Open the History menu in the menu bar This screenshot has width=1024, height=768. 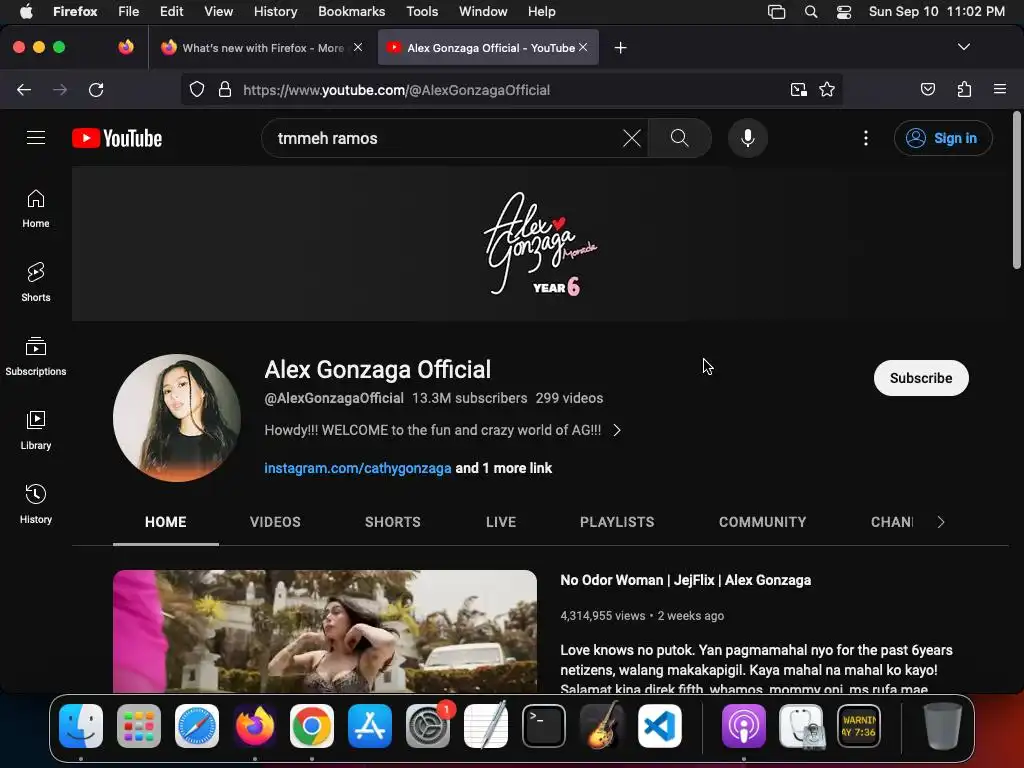[x=276, y=11]
